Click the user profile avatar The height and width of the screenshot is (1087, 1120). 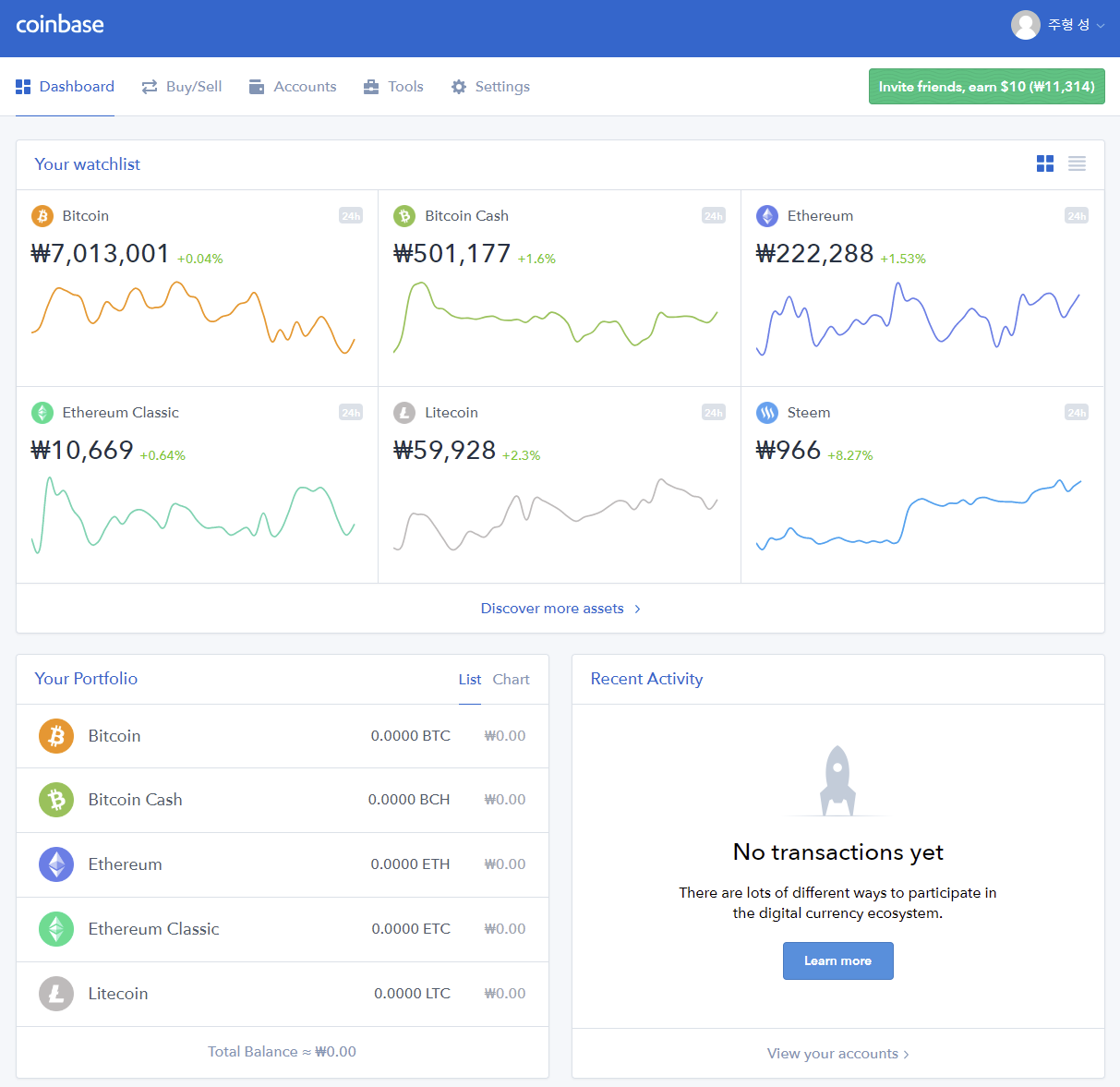(x=1026, y=25)
